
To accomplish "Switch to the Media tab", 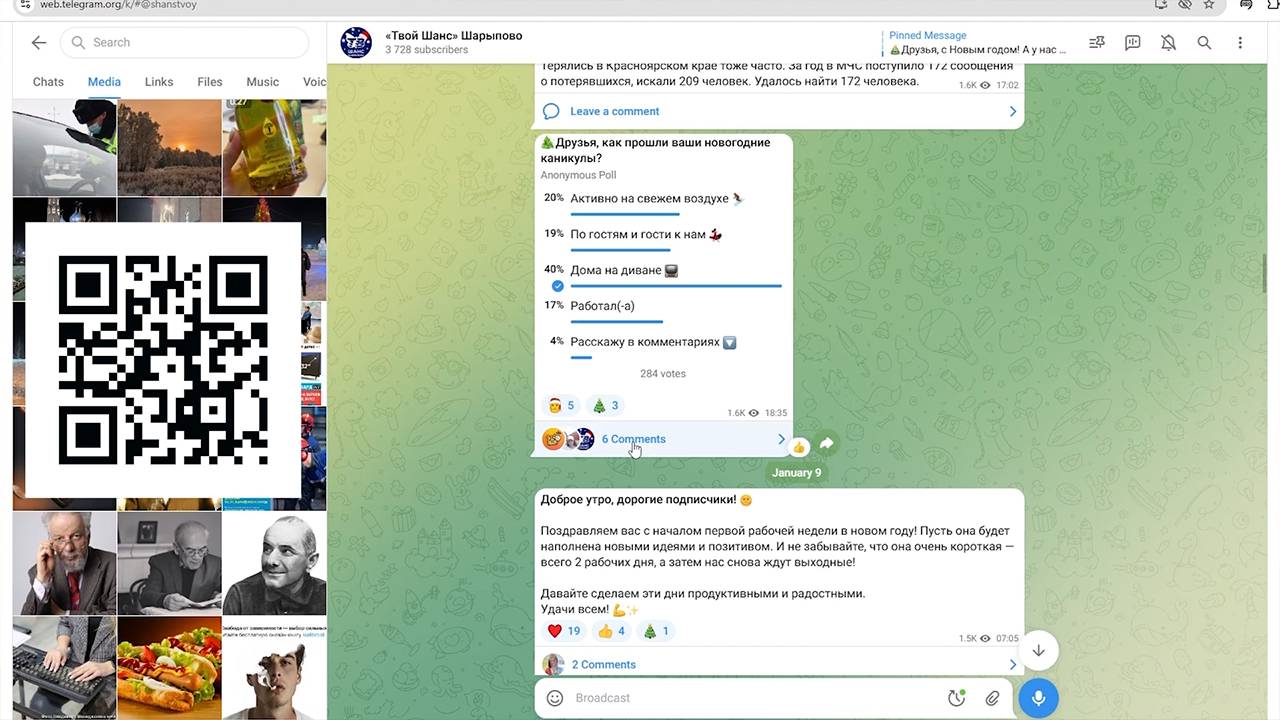I will pos(104,82).
